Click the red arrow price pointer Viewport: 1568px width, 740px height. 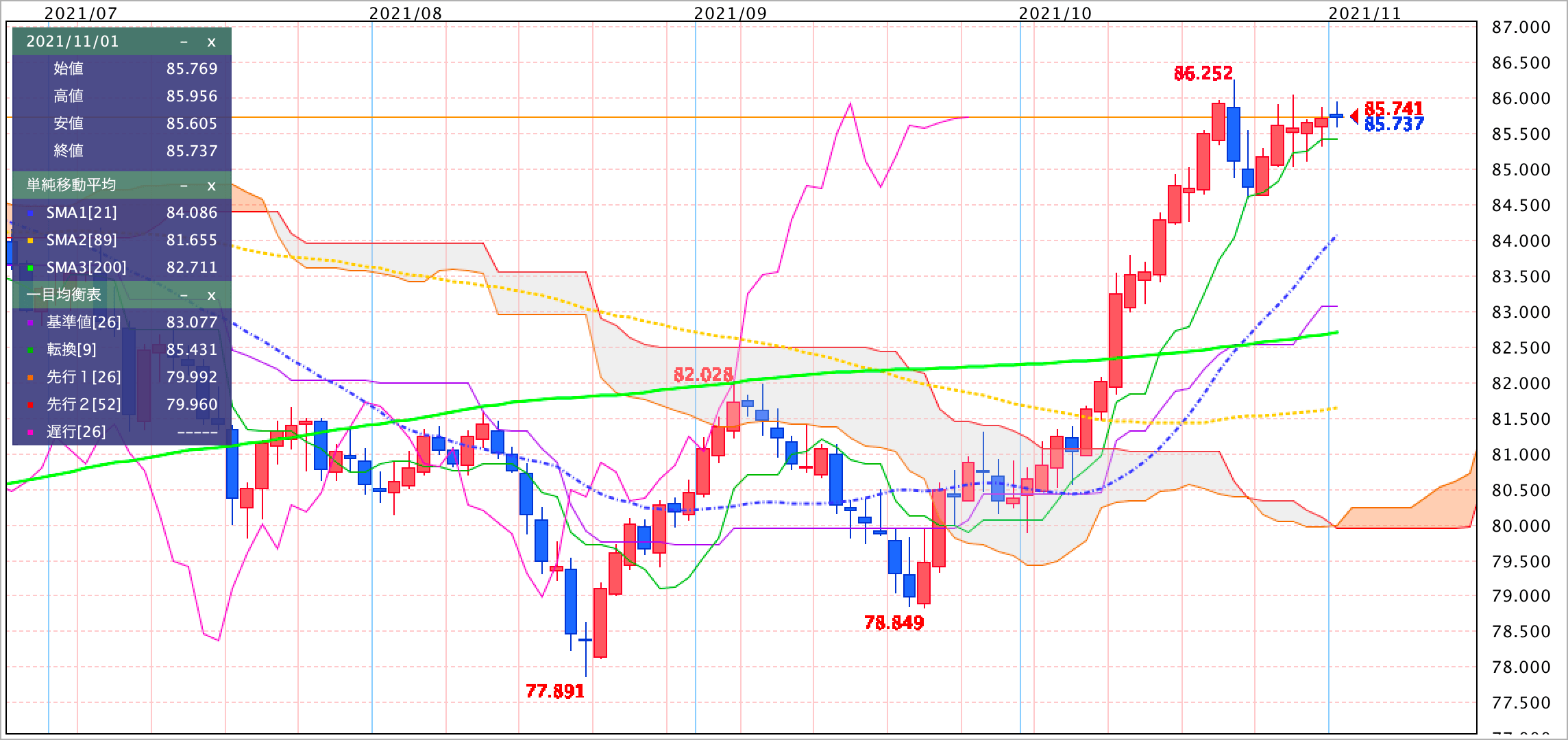1354,116
